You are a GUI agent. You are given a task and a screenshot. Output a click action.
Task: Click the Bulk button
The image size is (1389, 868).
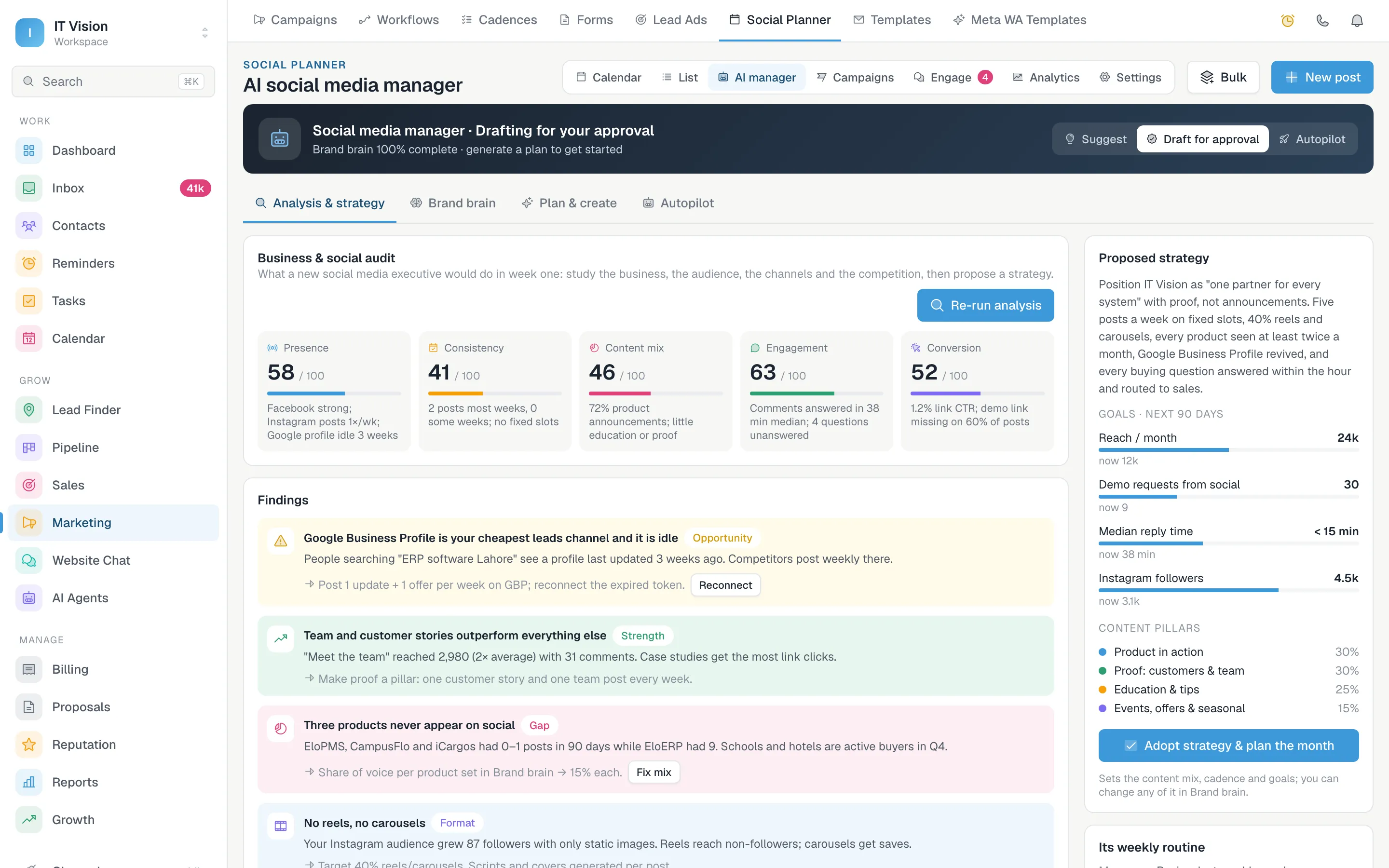pyautogui.click(x=1223, y=77)
